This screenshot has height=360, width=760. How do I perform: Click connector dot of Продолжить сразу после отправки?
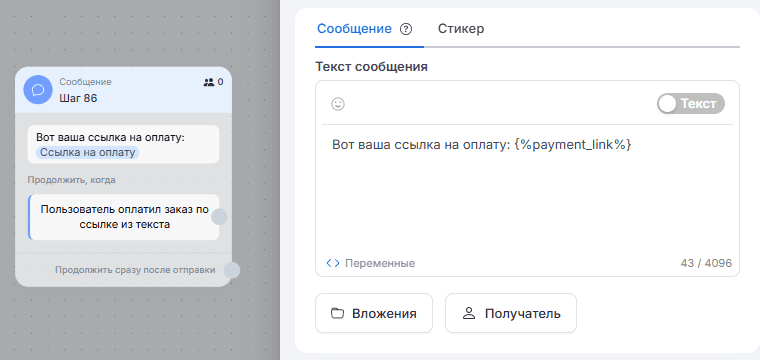[232, 270]
